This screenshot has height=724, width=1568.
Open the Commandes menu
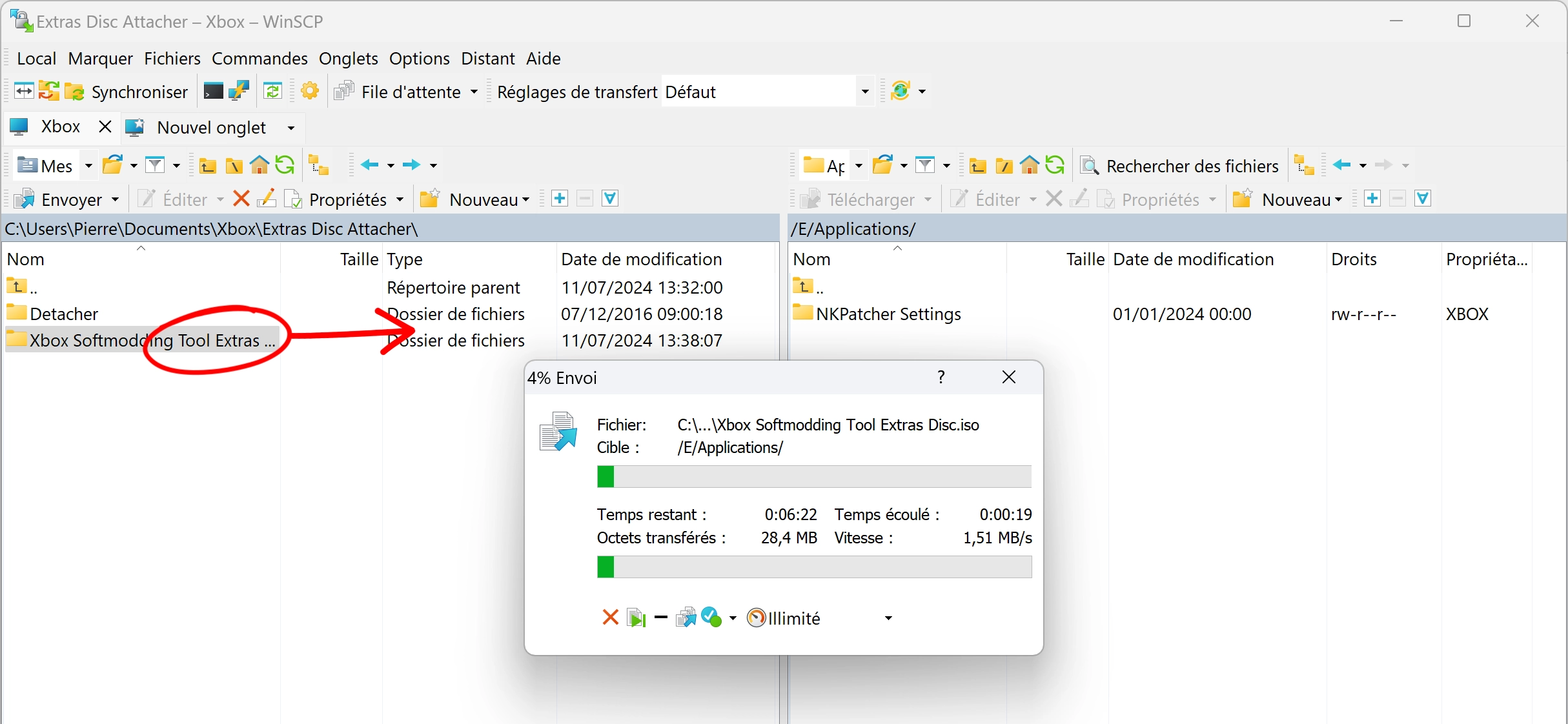[260, 58]
